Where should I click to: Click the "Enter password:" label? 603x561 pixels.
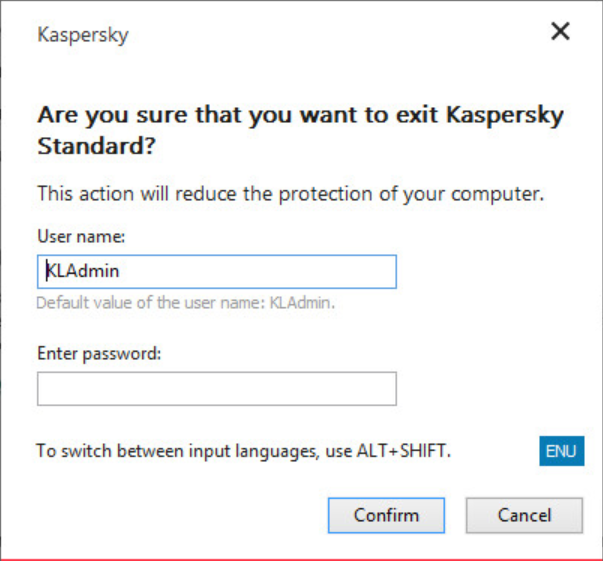[x=99, y=353]
